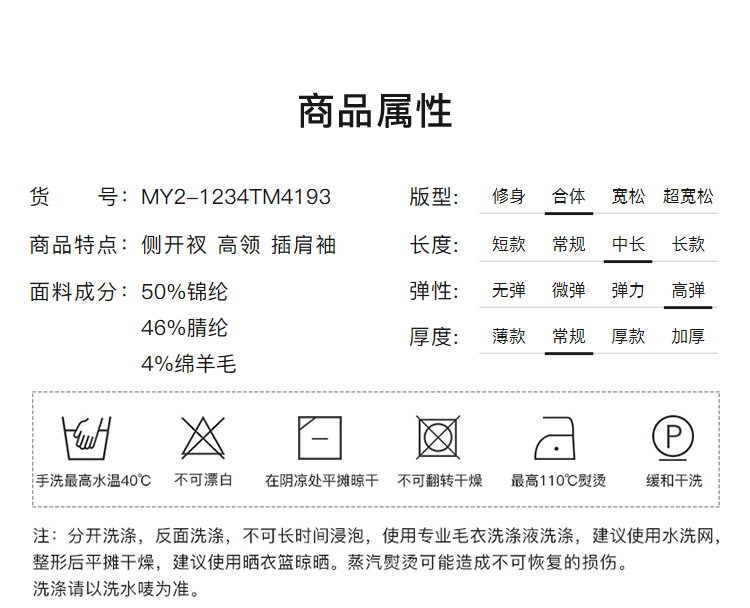Click the product number MY2-1234TM4193
The height and width of the screenshot is (608, 750).
235,197
